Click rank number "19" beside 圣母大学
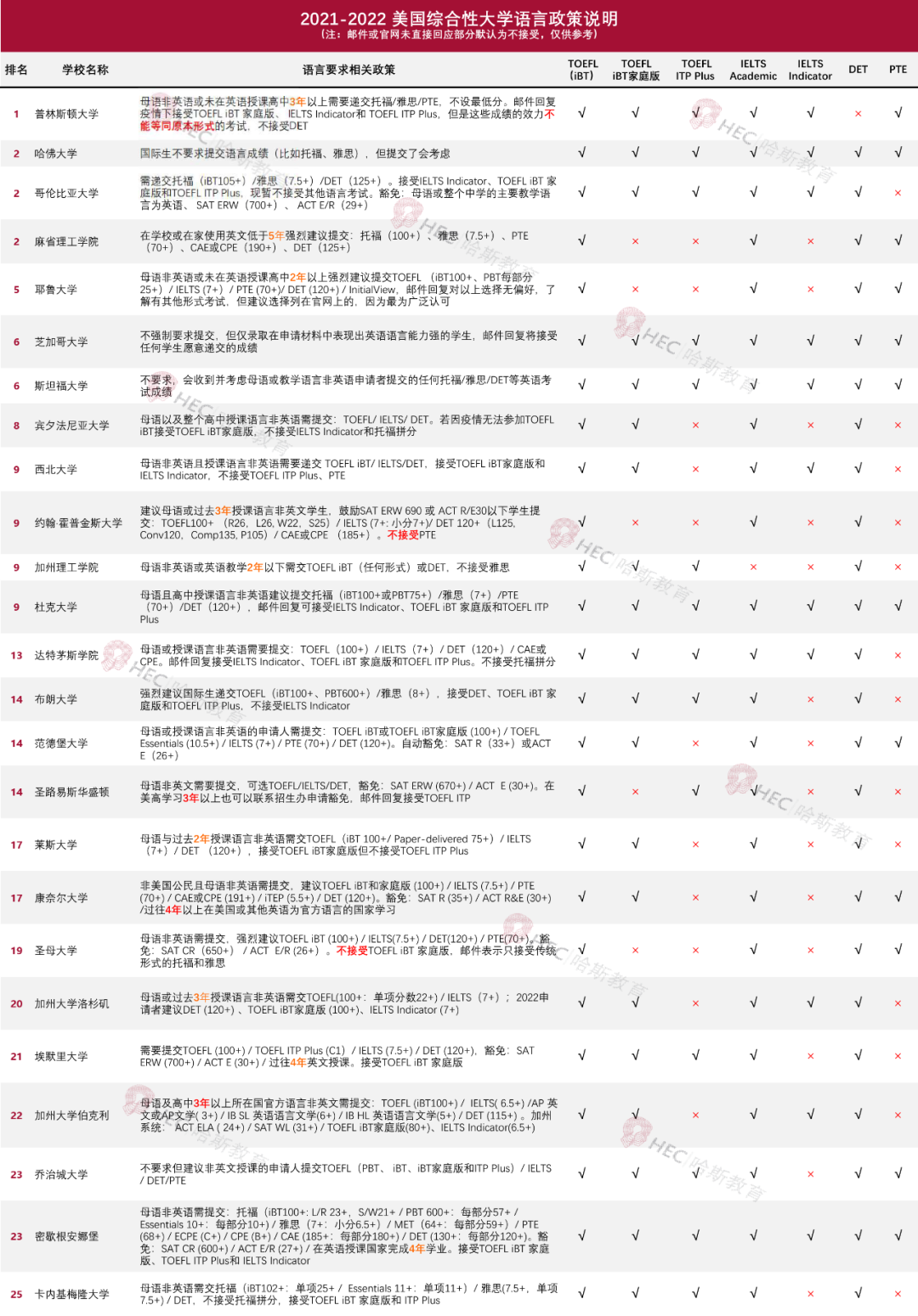The height and width of the screenshot is (1316, 918). point(16,951)
